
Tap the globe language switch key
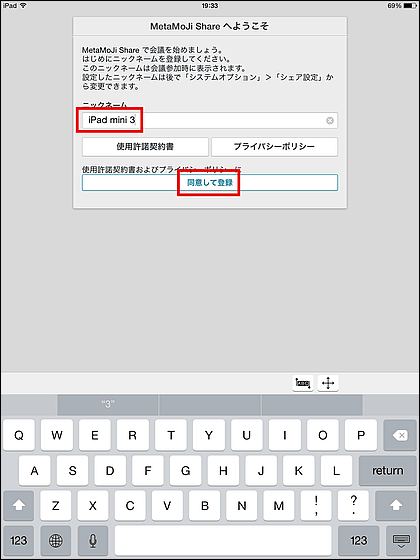(56, 540)
